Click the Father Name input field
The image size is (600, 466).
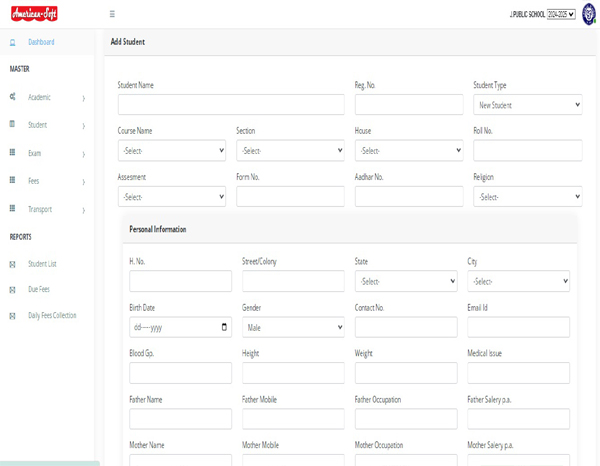point(180,419)
